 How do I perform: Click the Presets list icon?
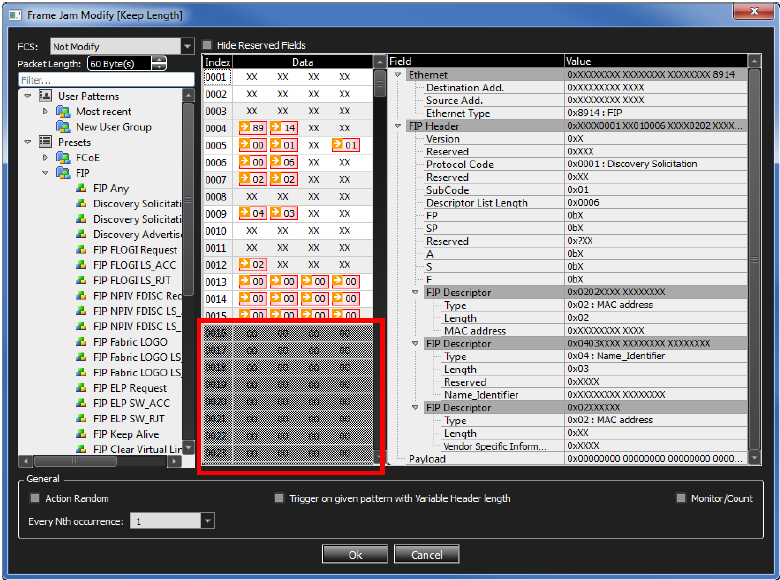[x=46, y=142]
